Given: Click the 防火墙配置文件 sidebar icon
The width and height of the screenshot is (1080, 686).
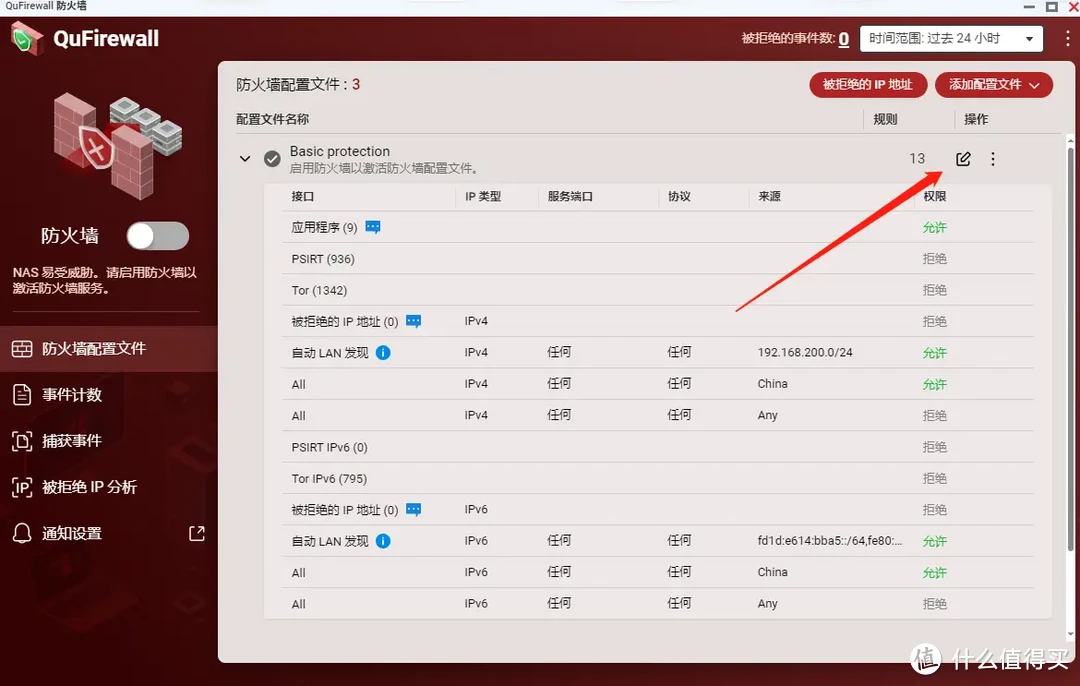Looking at the screenshot, I should [22, 349].
